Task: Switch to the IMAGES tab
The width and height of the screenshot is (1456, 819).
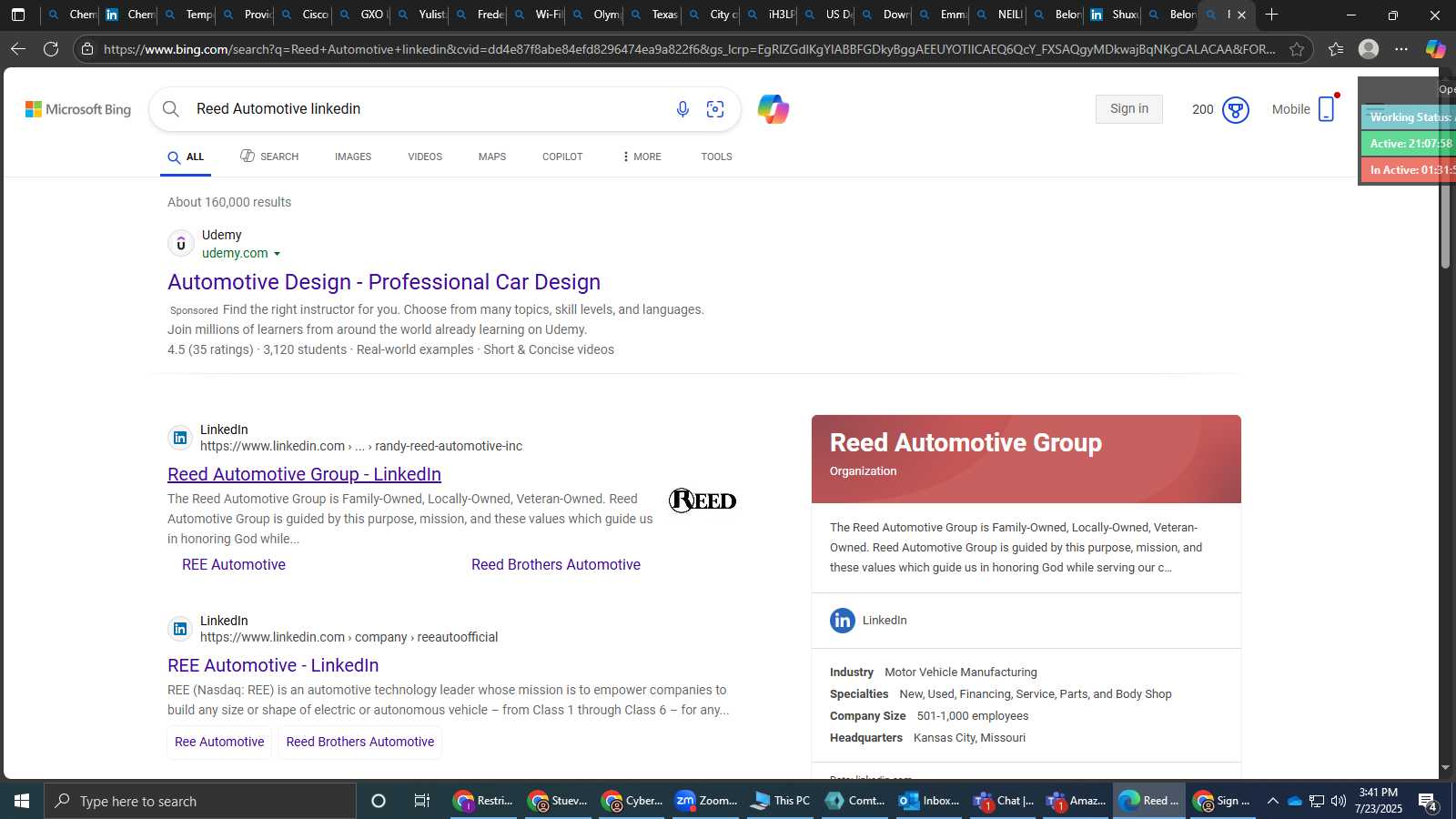Action: coord(353,157)
